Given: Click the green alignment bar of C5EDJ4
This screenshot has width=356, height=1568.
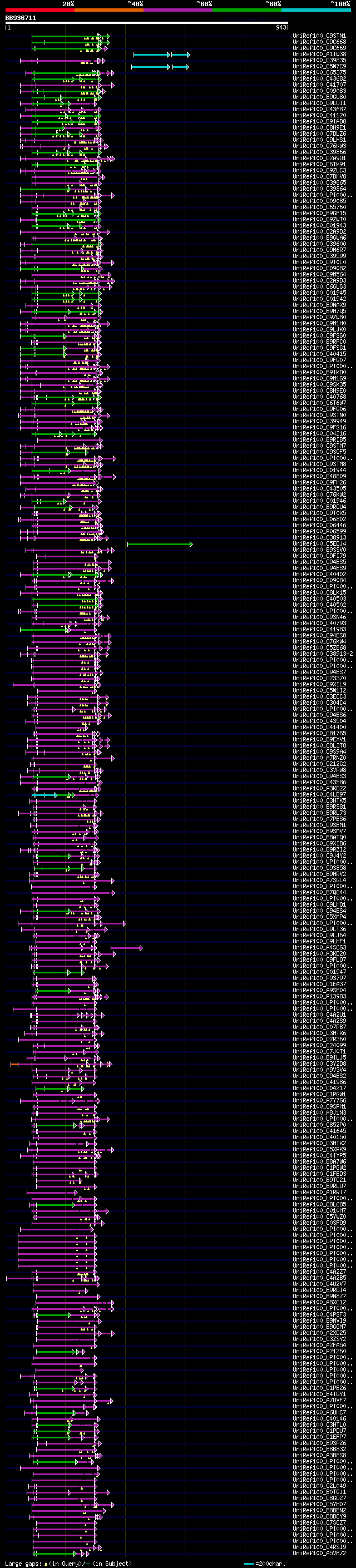Looking at the screenshot, I should pyautogui.click(x=160, y=544).
